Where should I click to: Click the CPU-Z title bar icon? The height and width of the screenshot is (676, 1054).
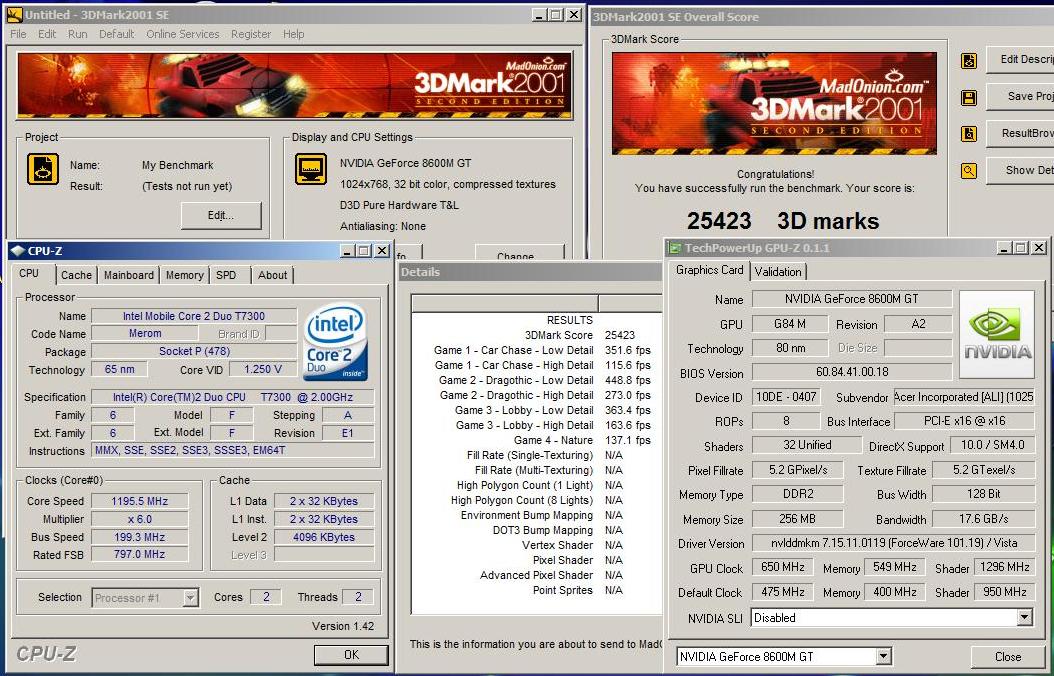[18, 251]
